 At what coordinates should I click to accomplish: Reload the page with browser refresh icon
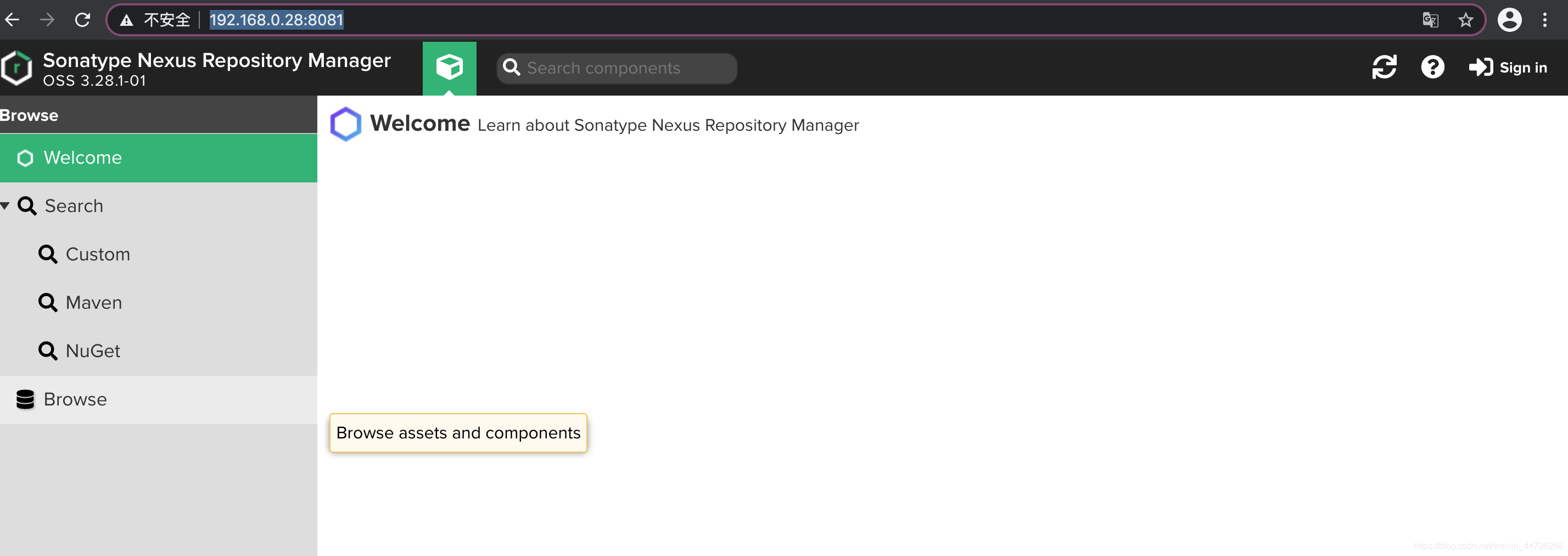(x=82, y=20)
